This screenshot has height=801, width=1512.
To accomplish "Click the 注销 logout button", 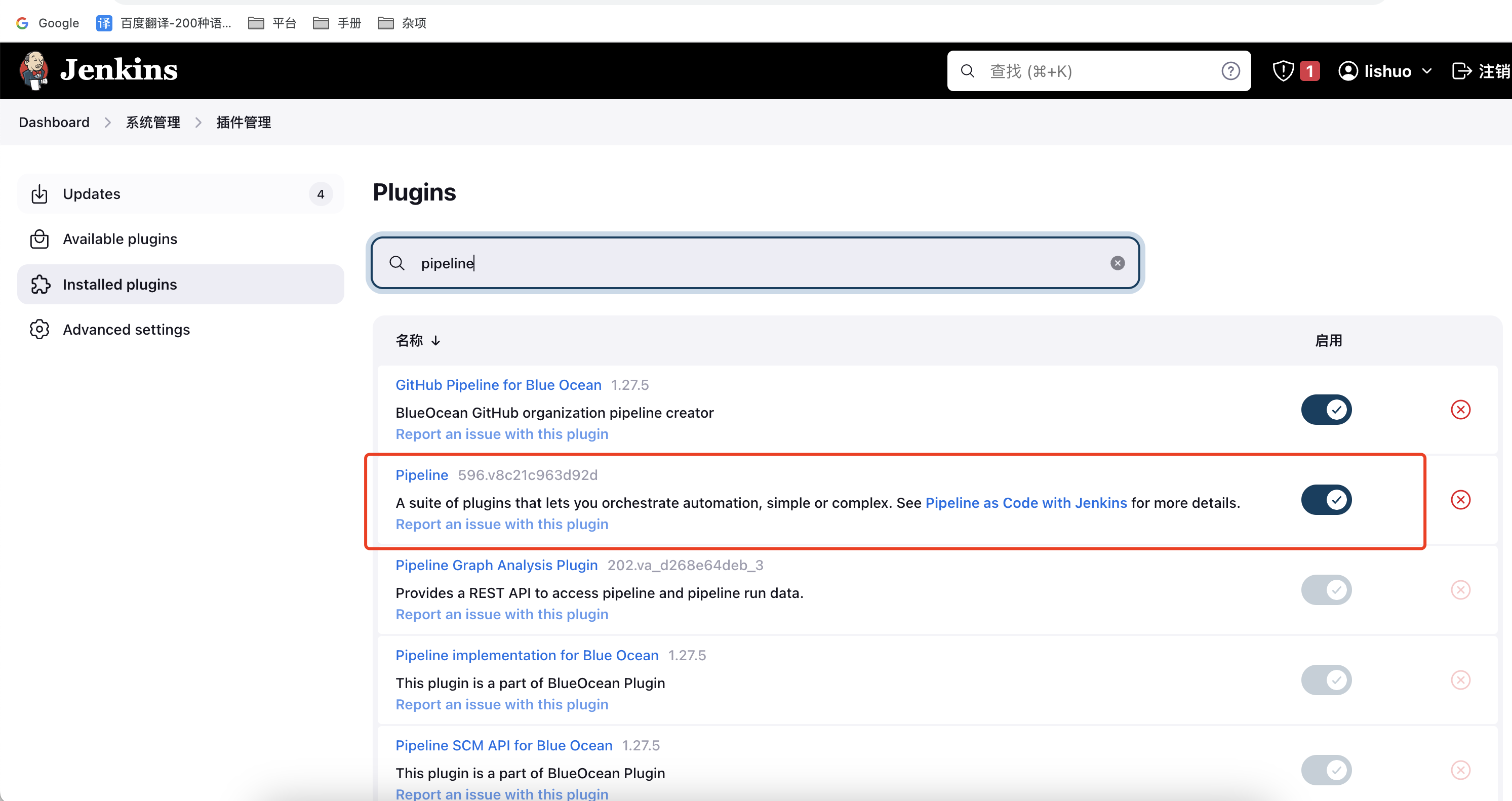I will click(x=1483, y=70).
